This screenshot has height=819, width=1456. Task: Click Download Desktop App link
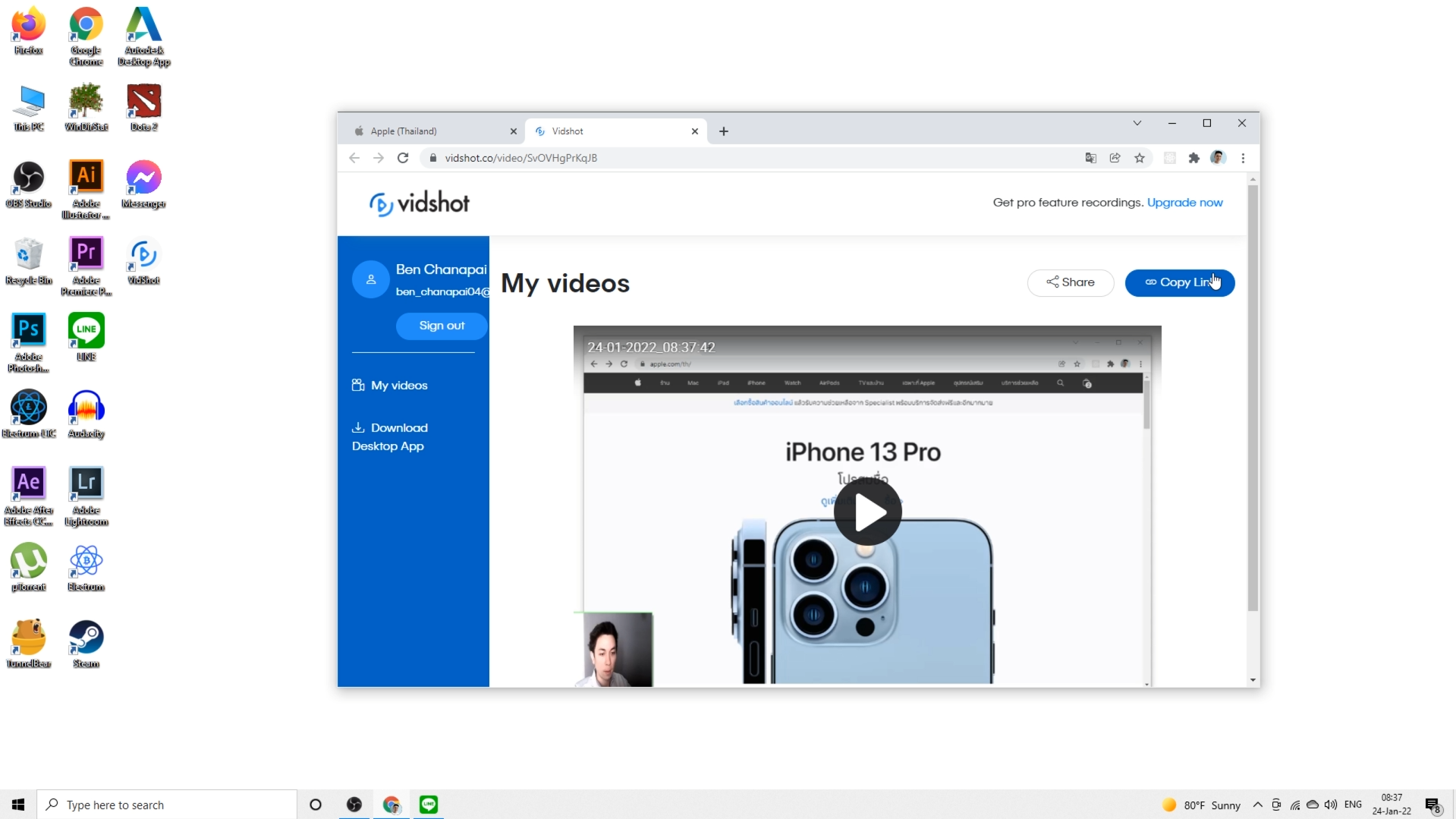(x=390, y=437)
